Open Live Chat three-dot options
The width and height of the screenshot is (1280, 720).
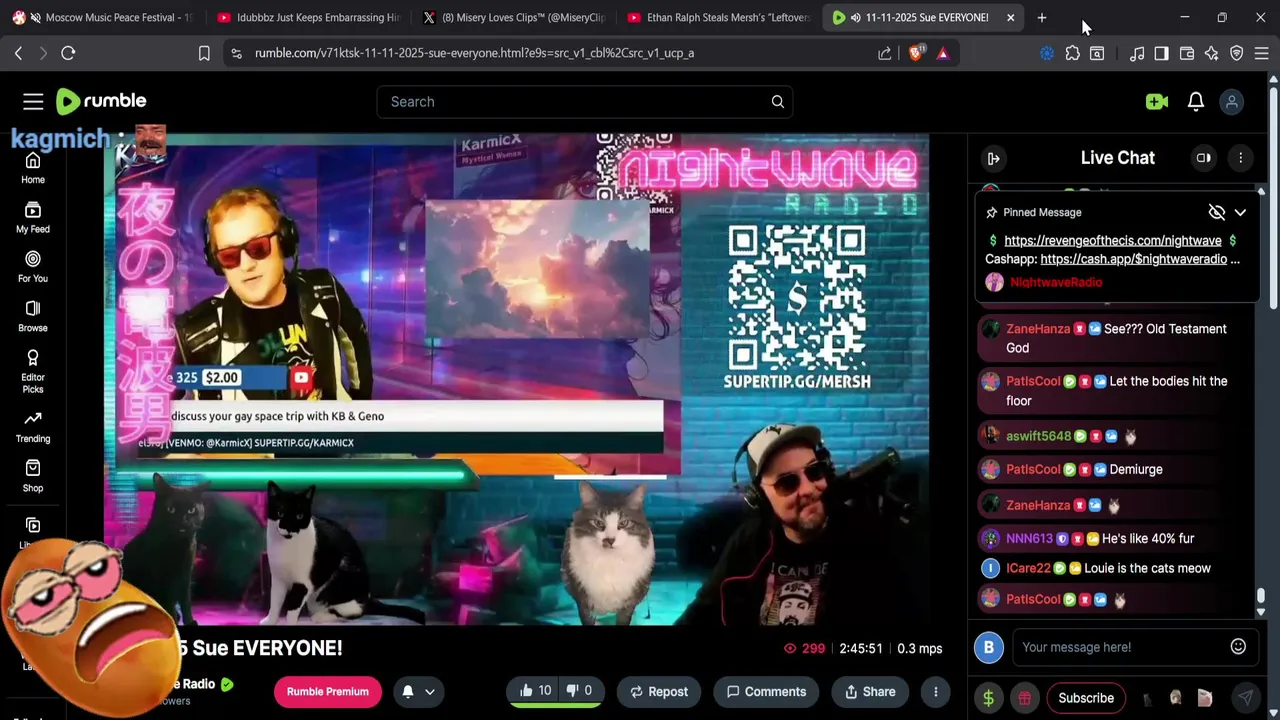[x=1240, y=158]
